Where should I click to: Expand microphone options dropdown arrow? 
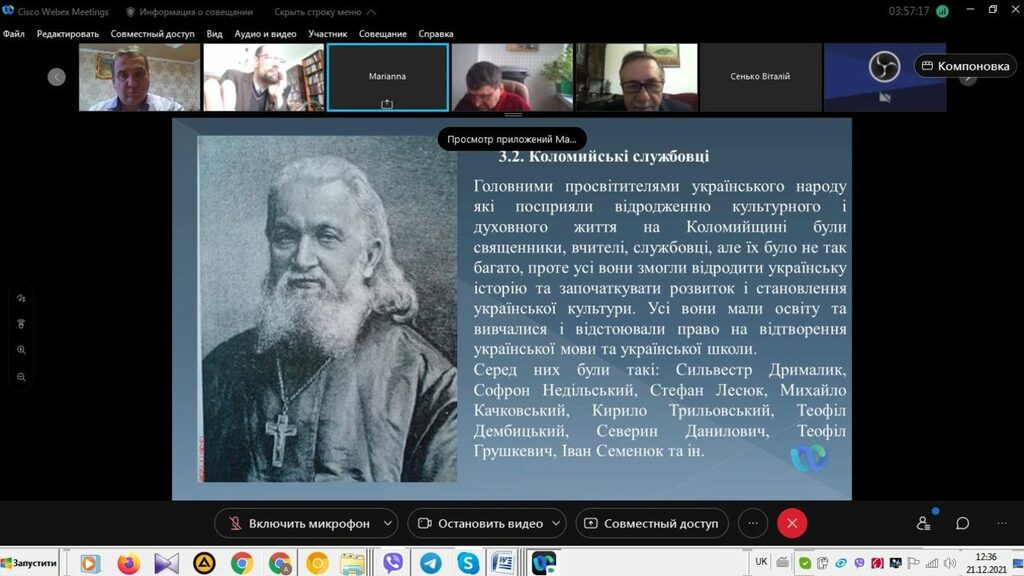click(x=388, y=523)
